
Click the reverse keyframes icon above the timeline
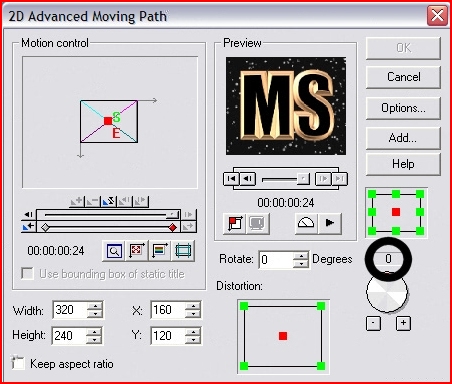(x=108, y=201)
